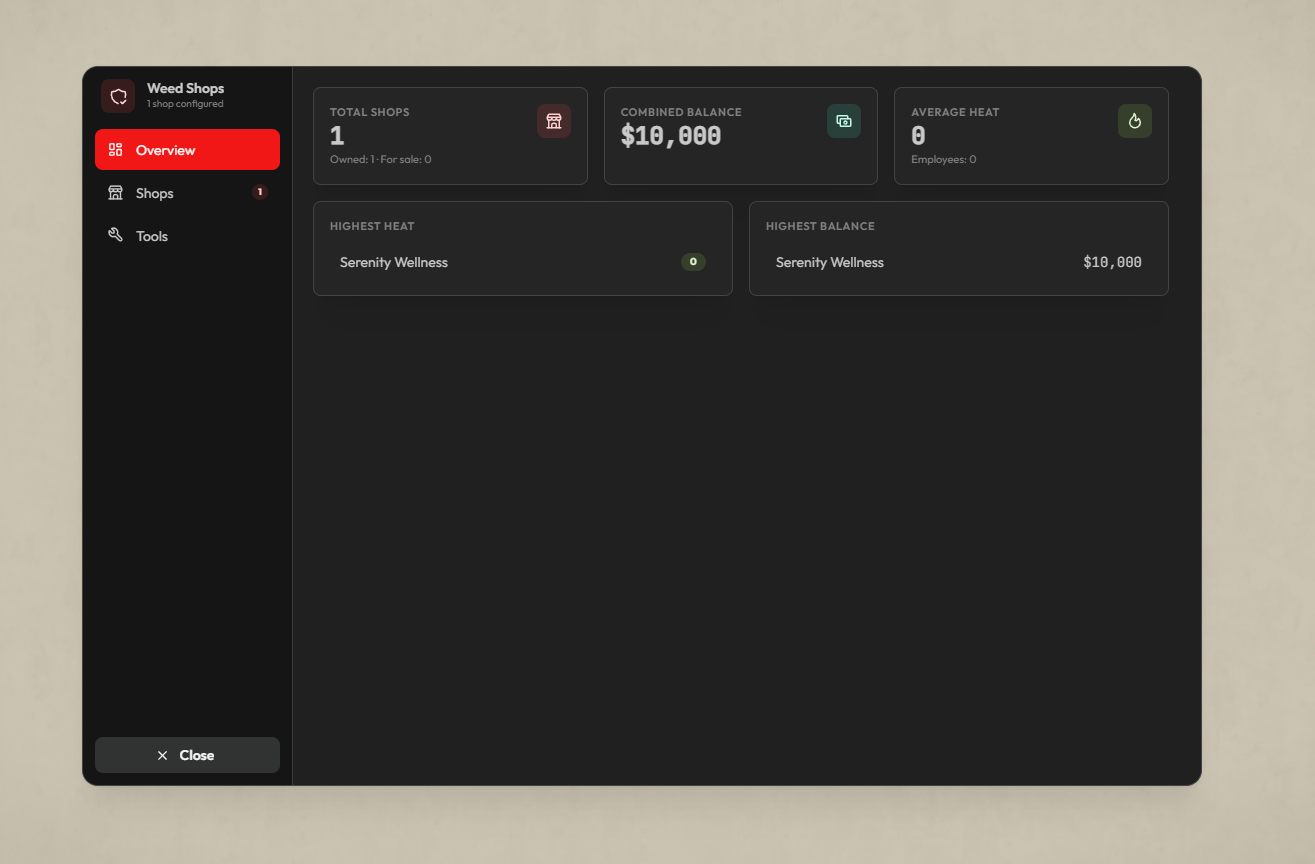Click the Overview grid icon in sidebar
This screenshot has height=864, width=1315.
click(x=115, y=150)
